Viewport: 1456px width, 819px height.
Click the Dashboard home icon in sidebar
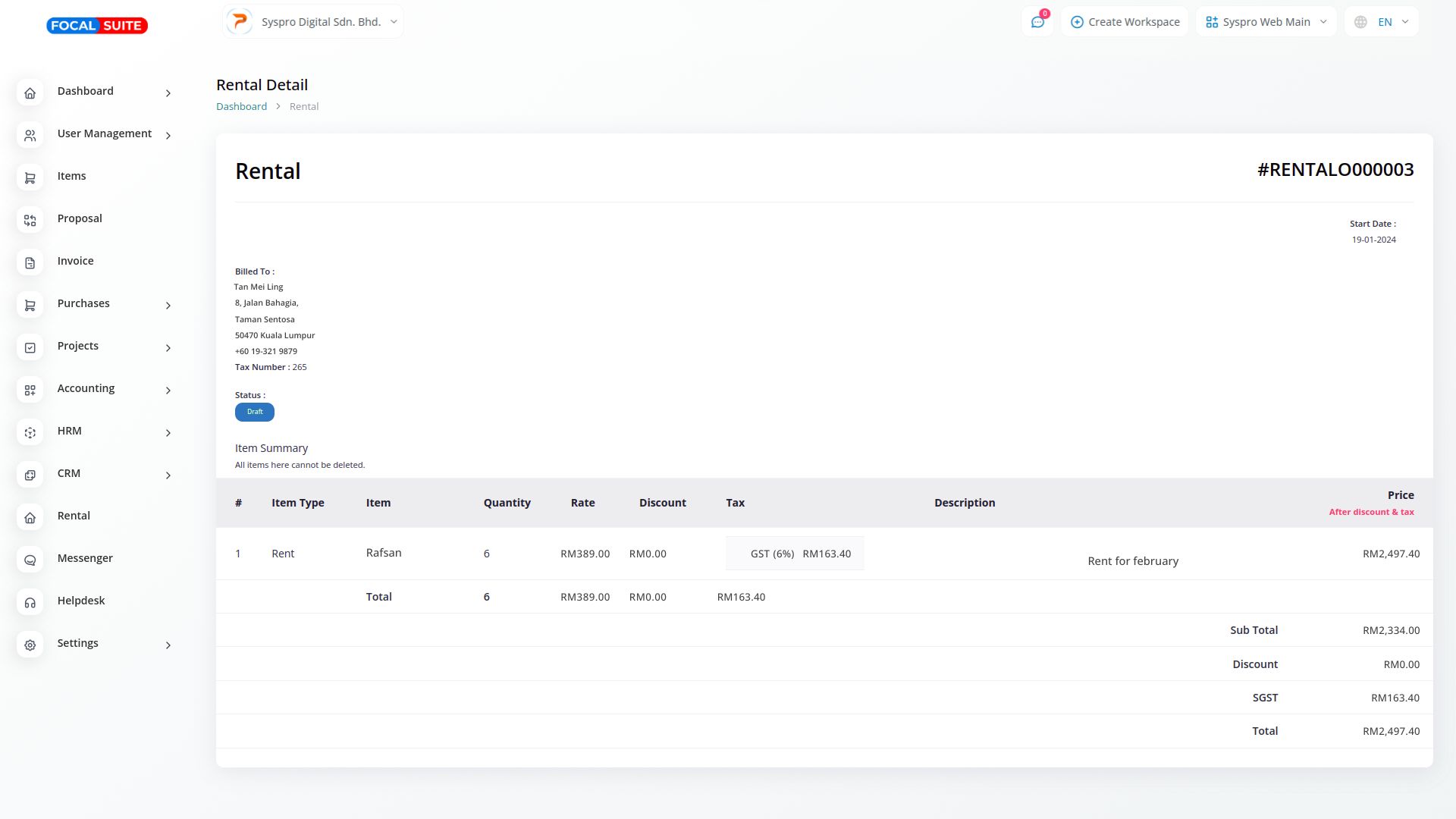click(x=30, y=93)
